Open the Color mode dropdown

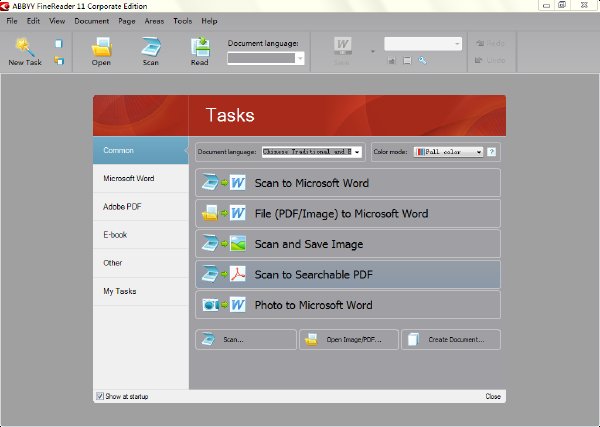click(448, 152)
